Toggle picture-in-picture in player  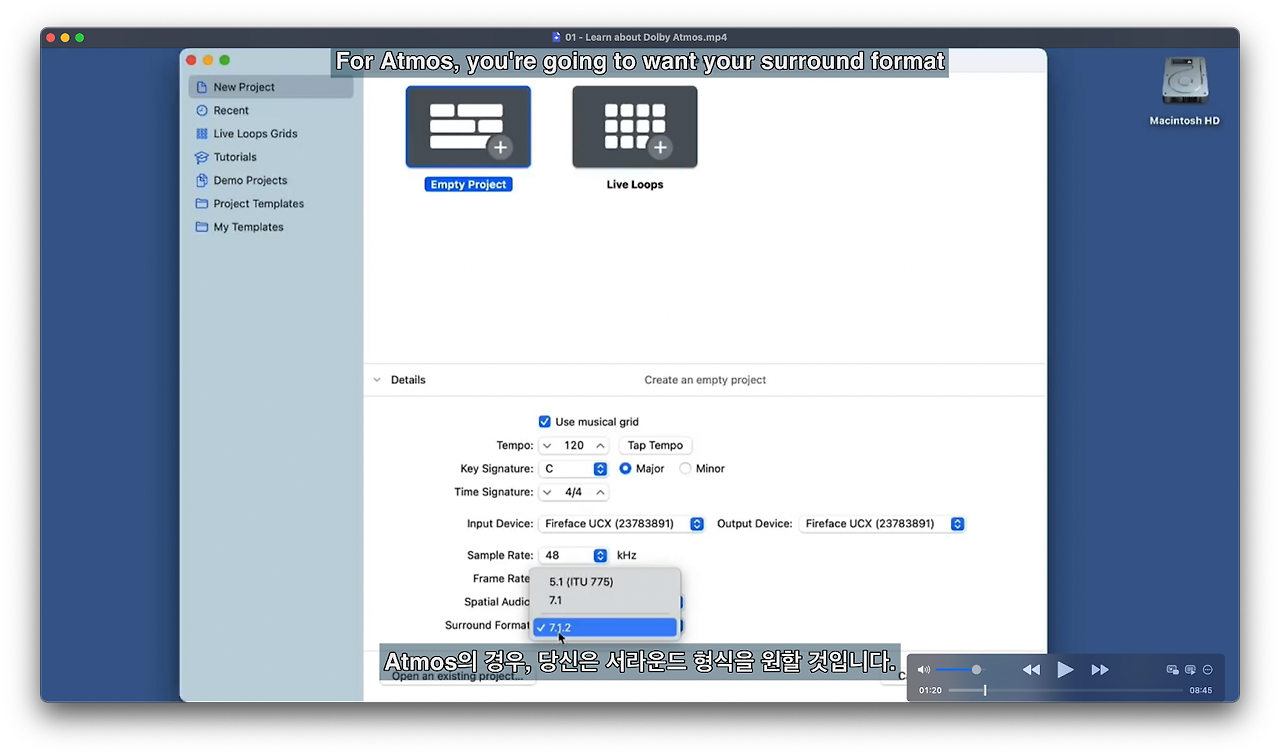(1173, 670)
